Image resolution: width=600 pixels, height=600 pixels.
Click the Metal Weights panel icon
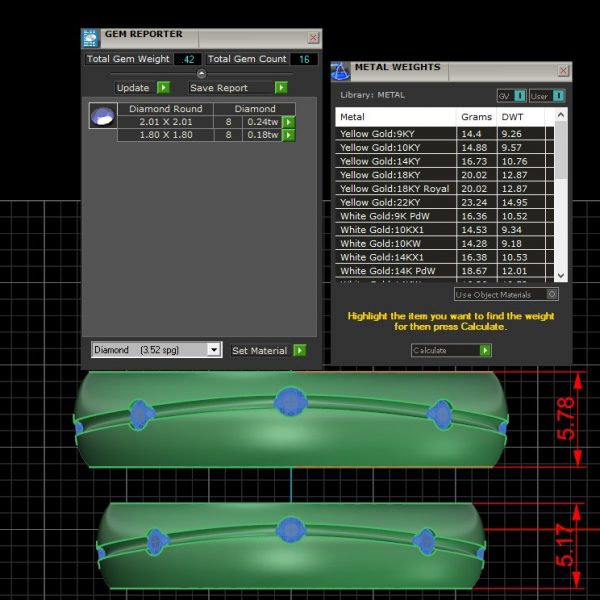point(340,72)
